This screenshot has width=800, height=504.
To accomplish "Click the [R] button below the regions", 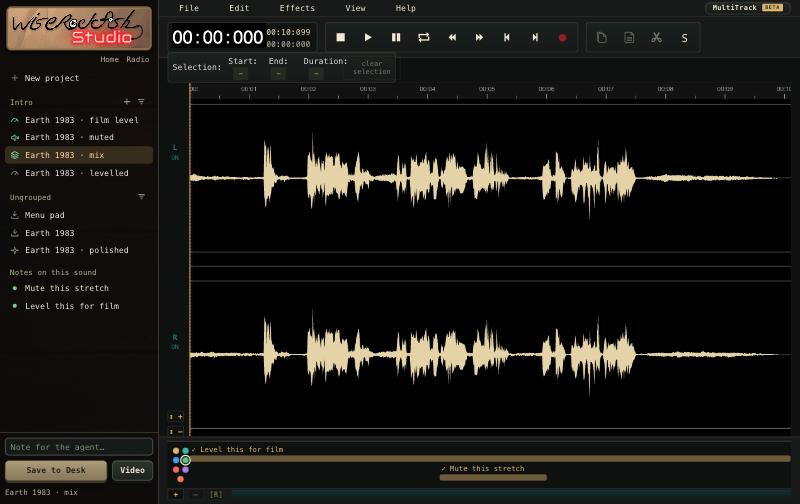I will click(x=216, y=494).
